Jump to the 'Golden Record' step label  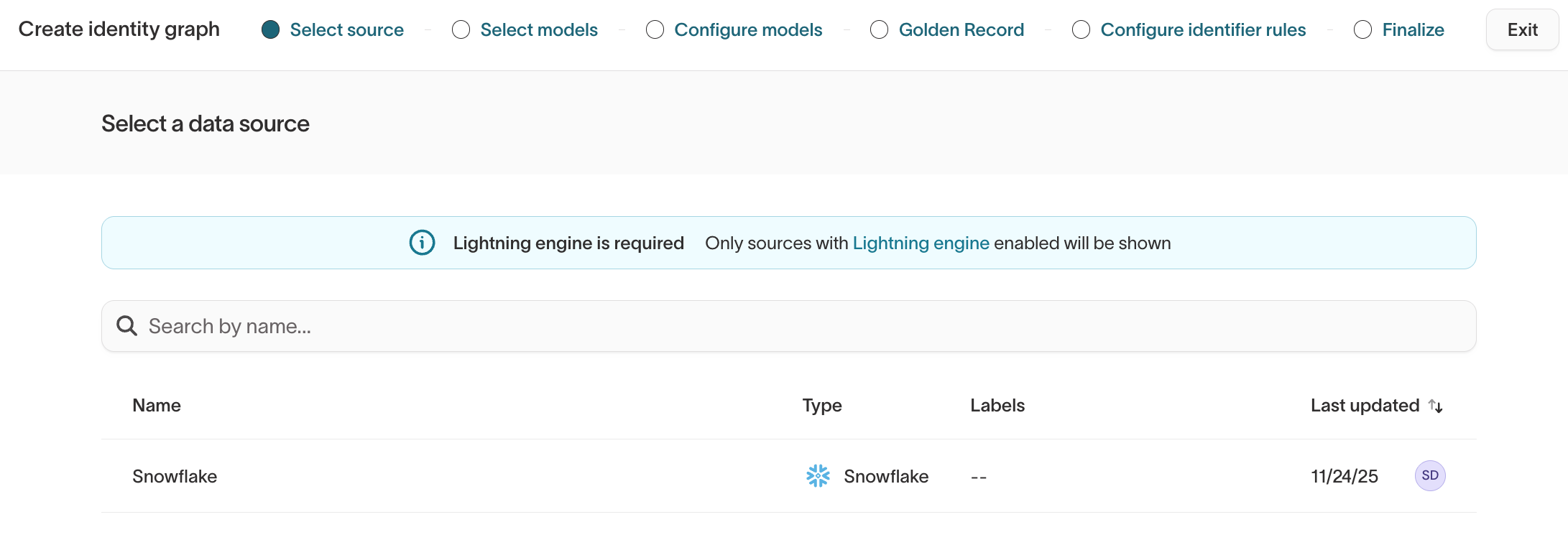[x=961, y=29]
